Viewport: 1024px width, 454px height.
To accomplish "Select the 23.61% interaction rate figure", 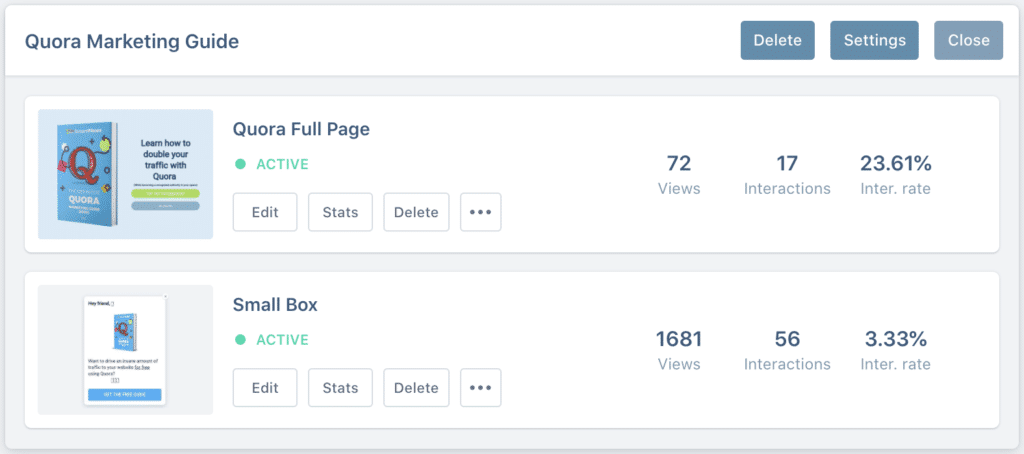I will coord(895,163).
